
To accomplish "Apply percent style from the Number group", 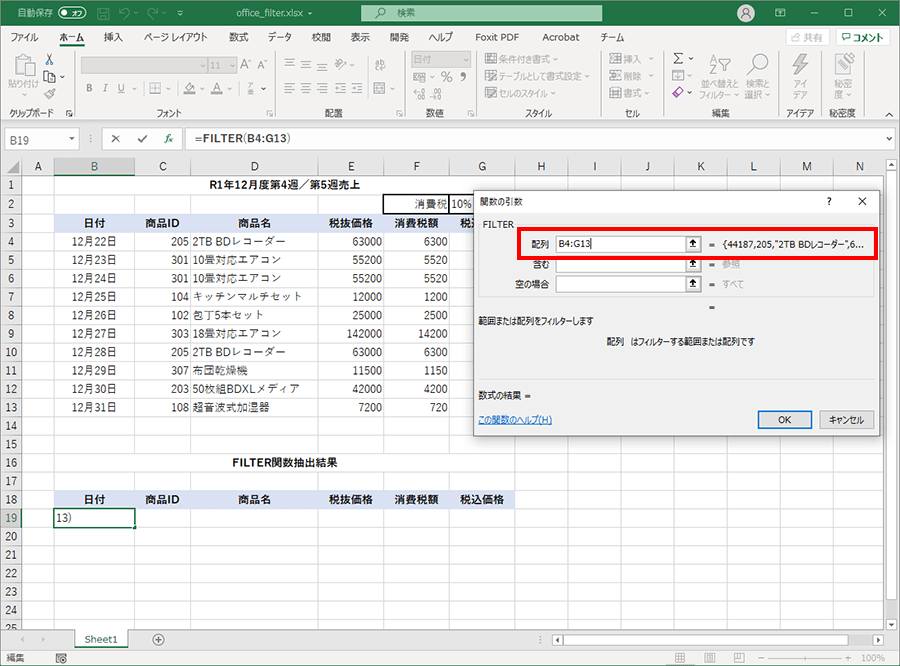I will tap(448, 77).
